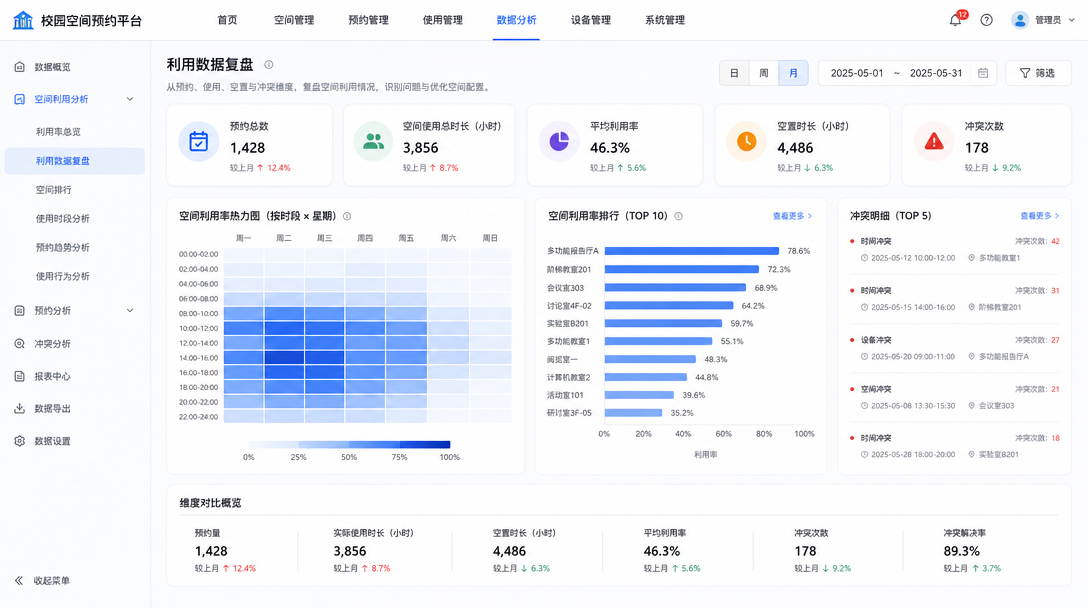This screenshot has width=1088, height=608.
Task: Click conflict entry for 实验室B201 2025-05-28
Action: click(955, 446)
